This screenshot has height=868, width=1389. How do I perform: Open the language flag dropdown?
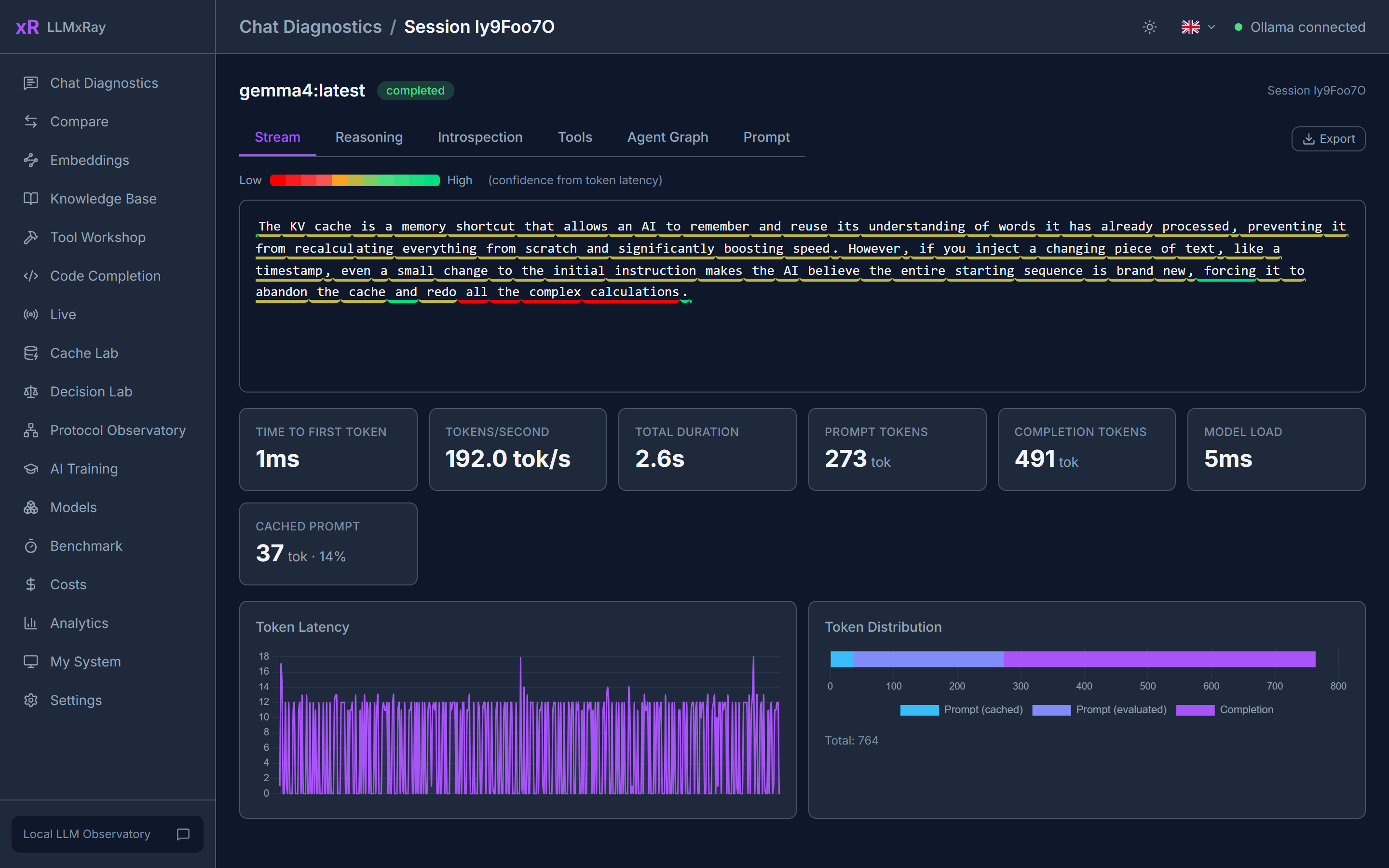coord(1198,27)
